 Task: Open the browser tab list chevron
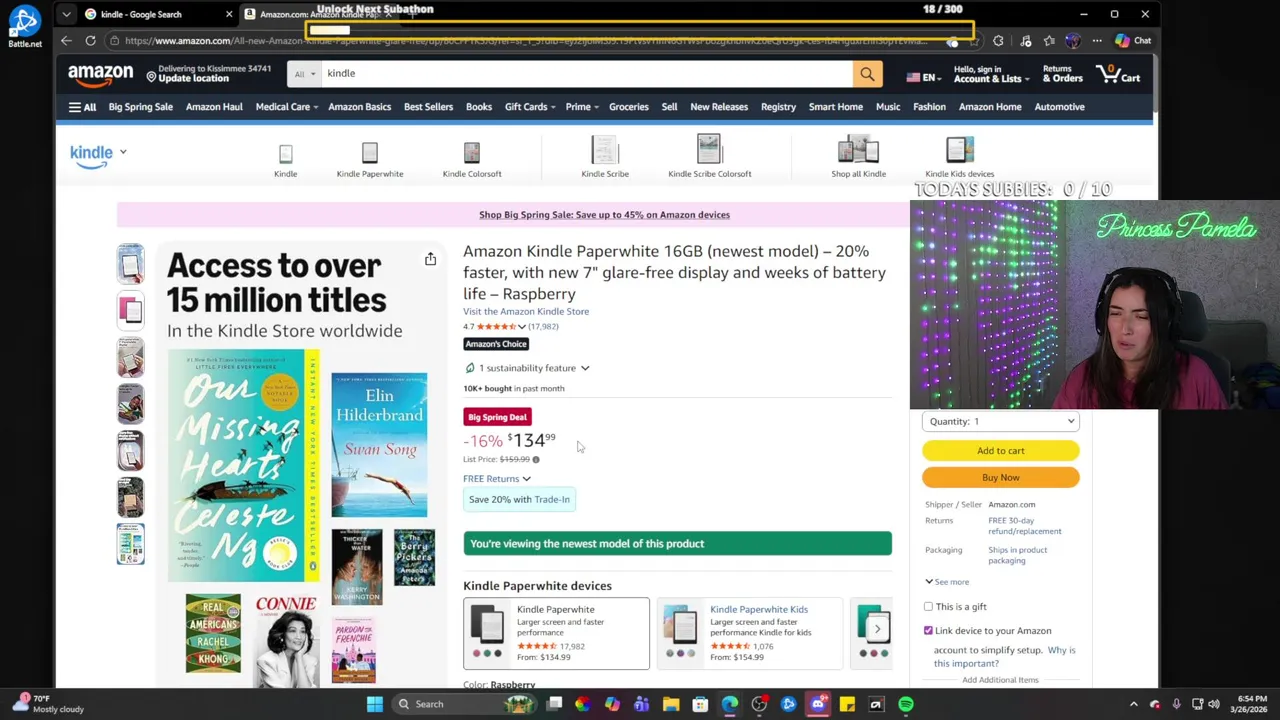[x=66, y=14]
